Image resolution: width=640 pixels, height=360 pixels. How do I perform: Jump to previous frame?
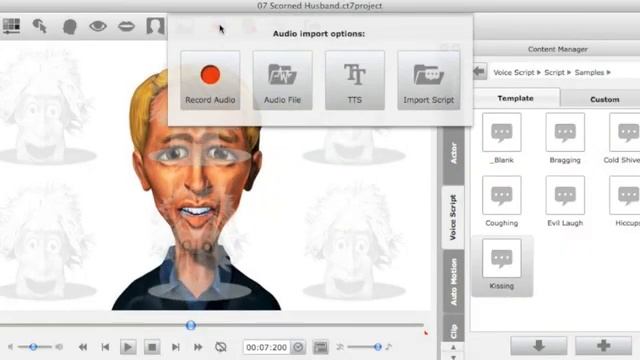[x=105, y=347]
